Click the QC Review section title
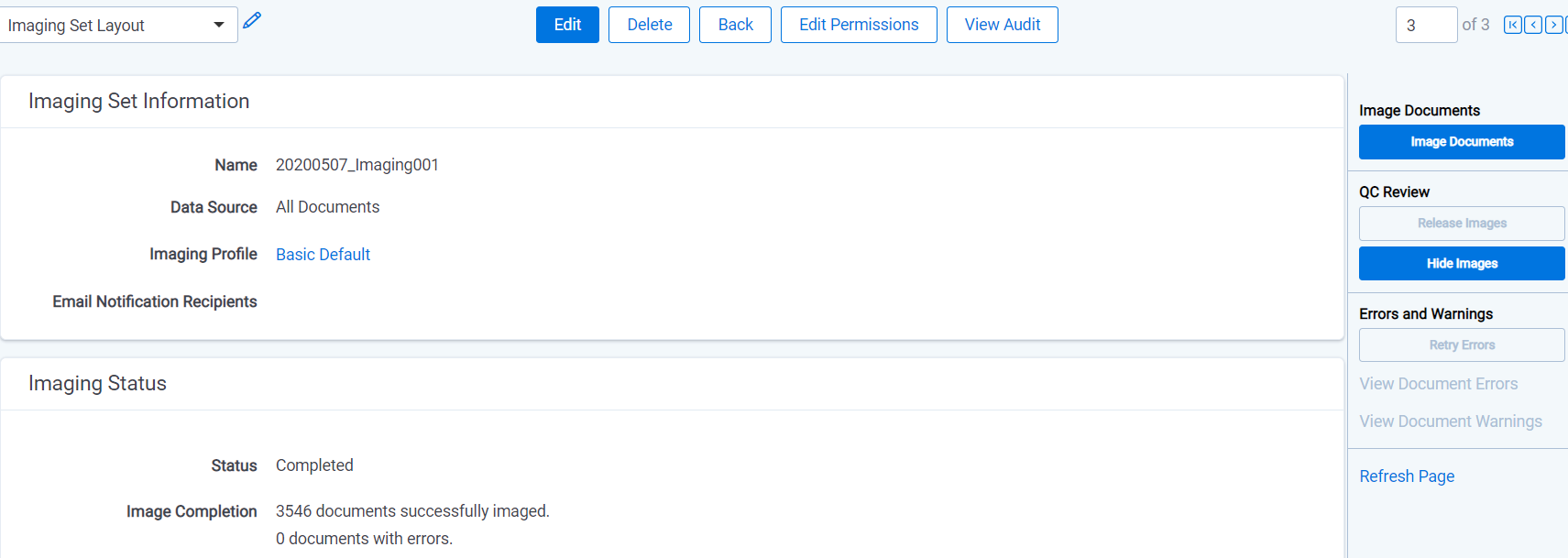The width and height of the screenshot is (1568, 558). (x=1394, y=192)
